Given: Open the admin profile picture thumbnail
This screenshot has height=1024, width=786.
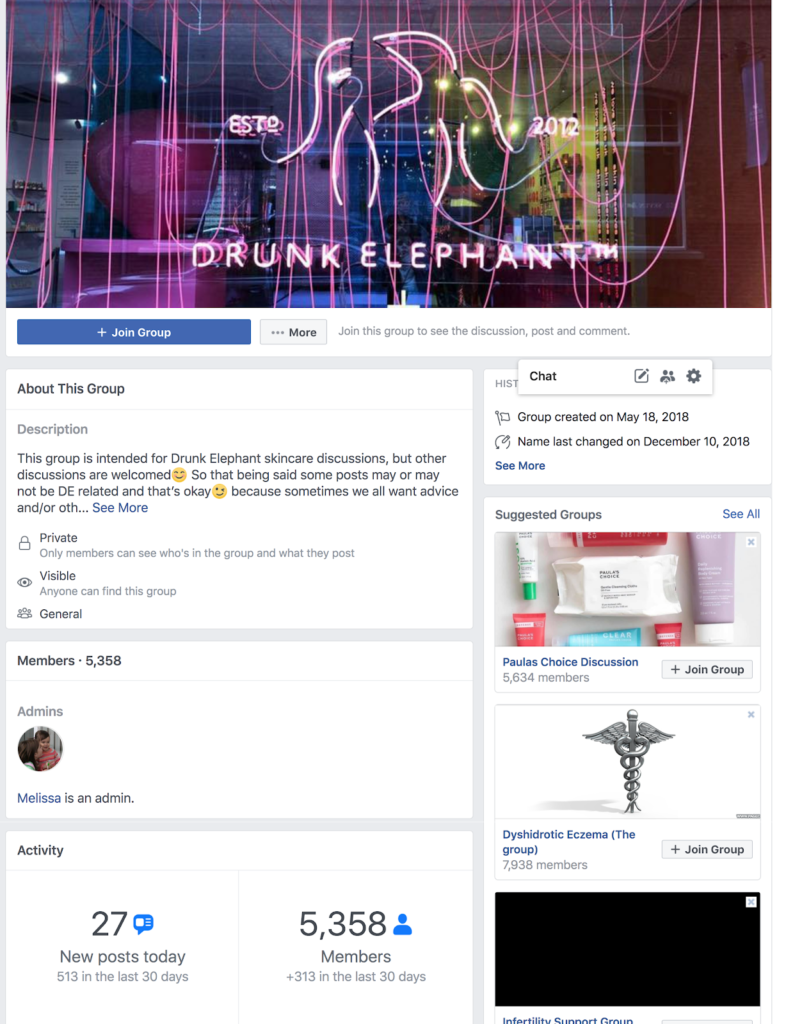Looking at the screenshot, I should pos(40,749).
